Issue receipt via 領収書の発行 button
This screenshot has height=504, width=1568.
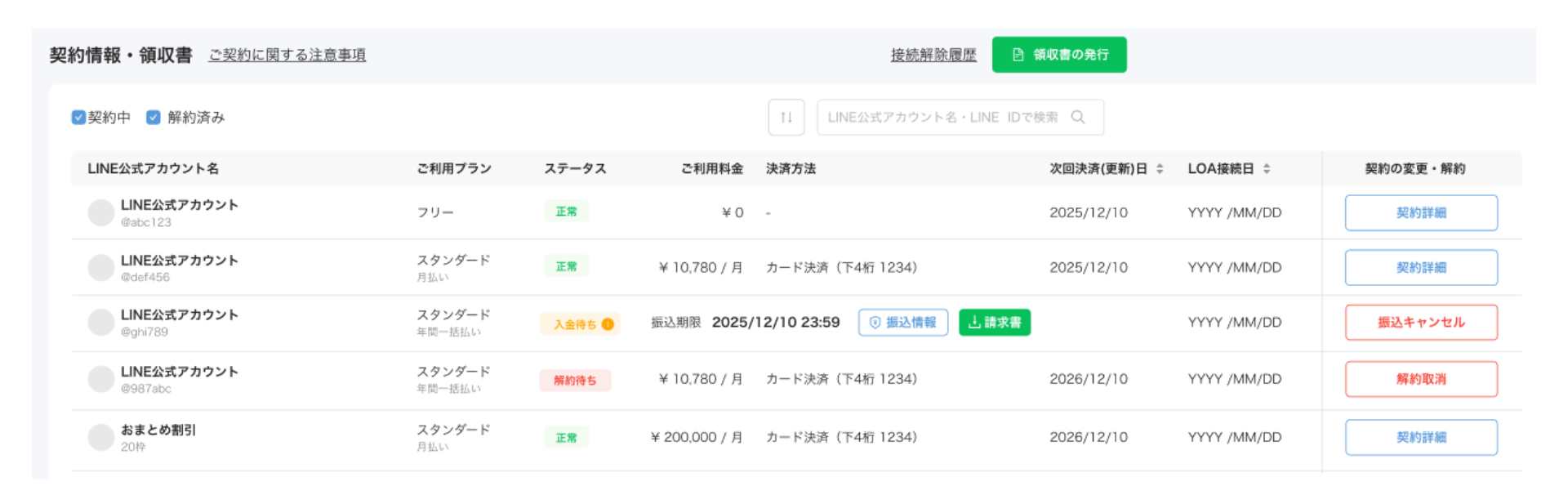[x=1058, y=55]
